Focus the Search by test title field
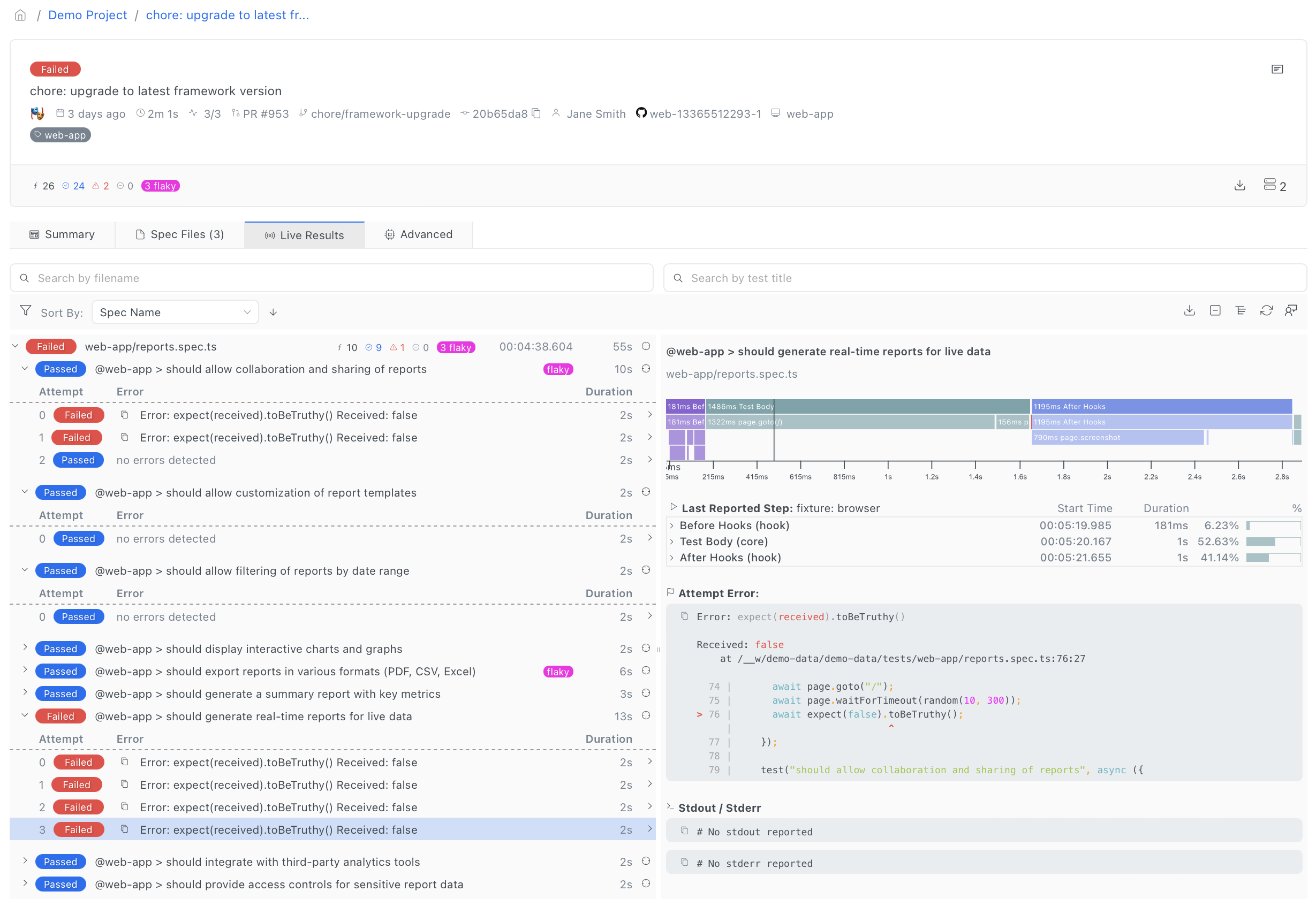1316x899 pixels. [x=985, y=278]
